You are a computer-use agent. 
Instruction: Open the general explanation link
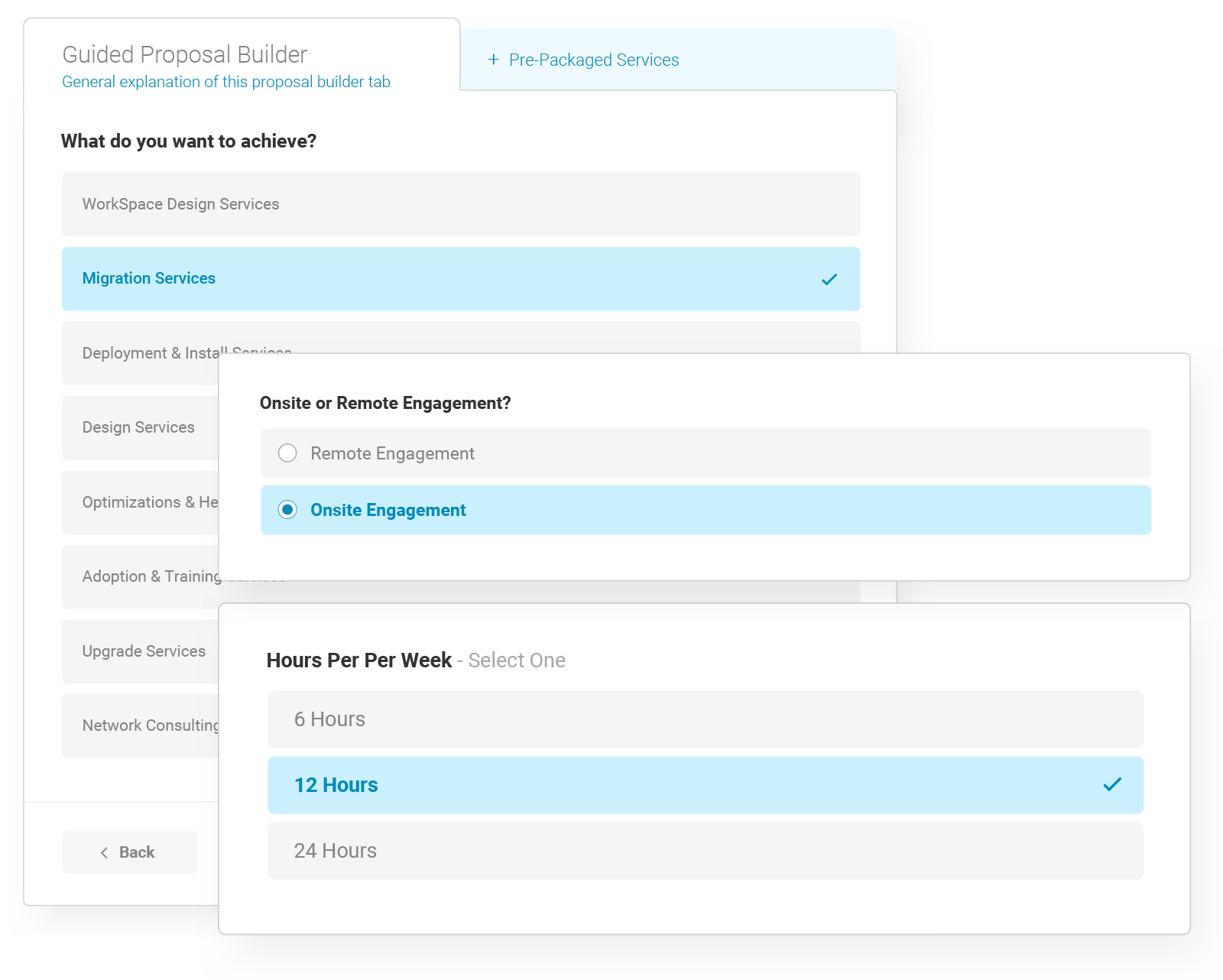pyautogui.click(x=225, y=82)
